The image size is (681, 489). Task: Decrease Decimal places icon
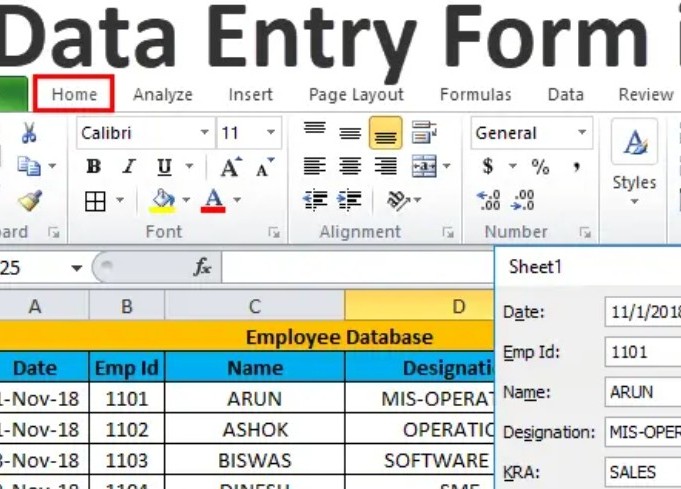click(522, 200)
